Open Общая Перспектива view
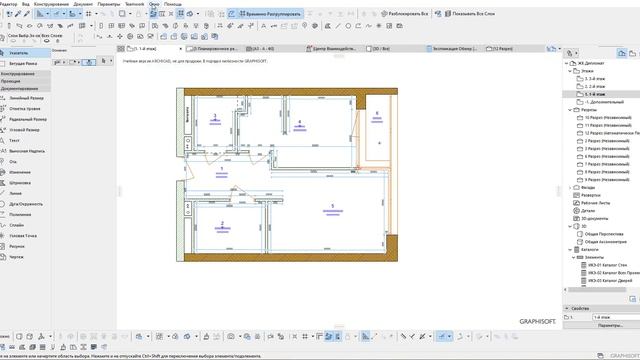Screen dimensions: 640x360 pyautogui.click(x=604, y=234)
